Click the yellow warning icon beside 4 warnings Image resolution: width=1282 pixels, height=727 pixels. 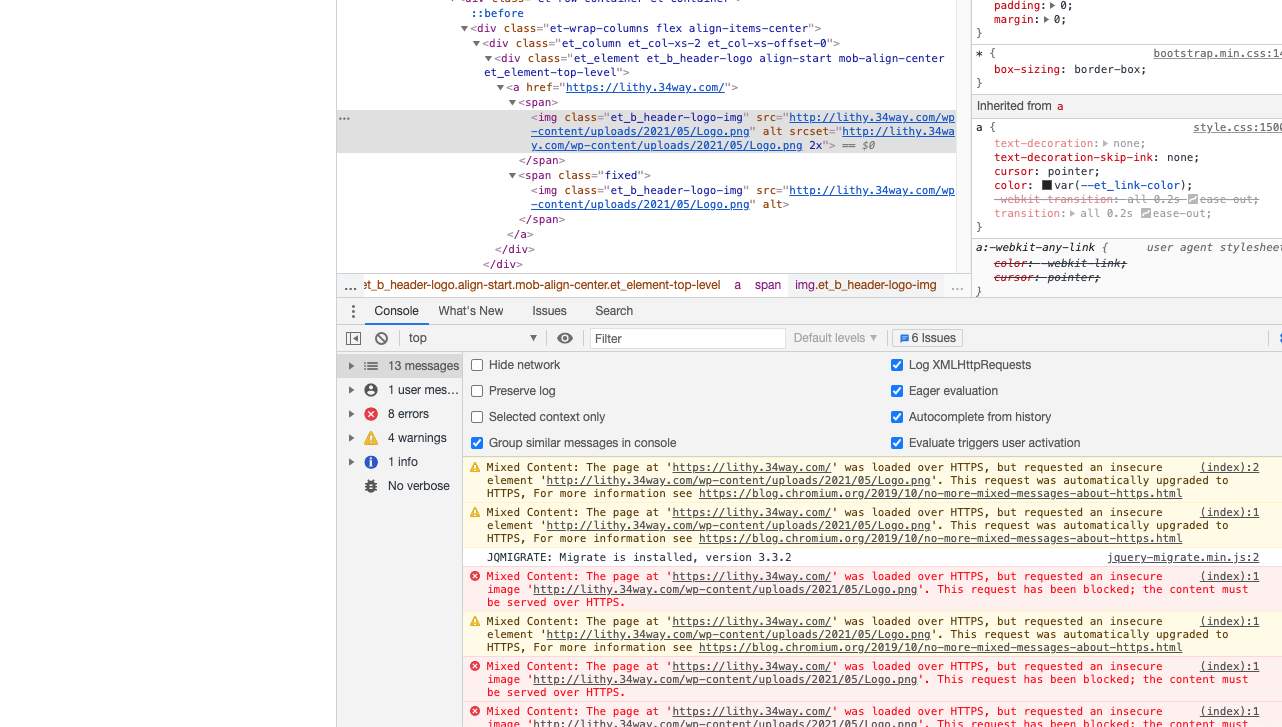tap(371, 438)
